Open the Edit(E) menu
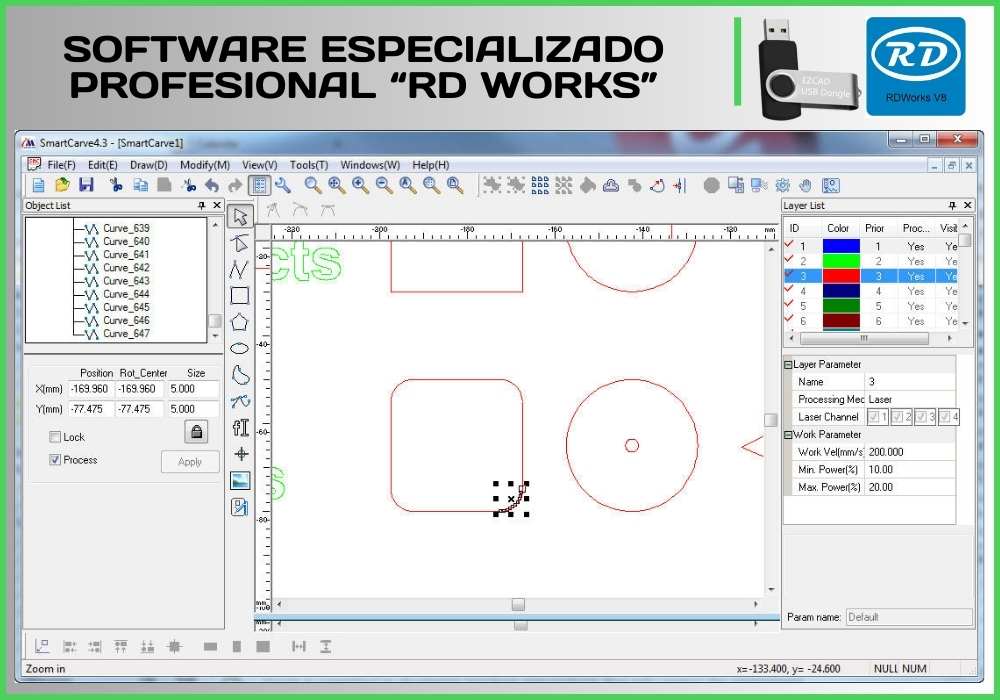The width and height of the screenshot is (1000, 700). (103, 165)
